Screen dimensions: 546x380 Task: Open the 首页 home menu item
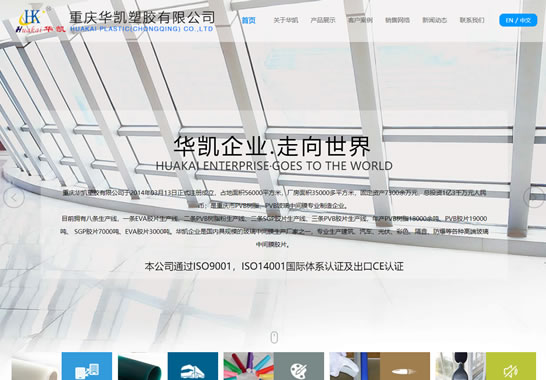click(249, 20)
